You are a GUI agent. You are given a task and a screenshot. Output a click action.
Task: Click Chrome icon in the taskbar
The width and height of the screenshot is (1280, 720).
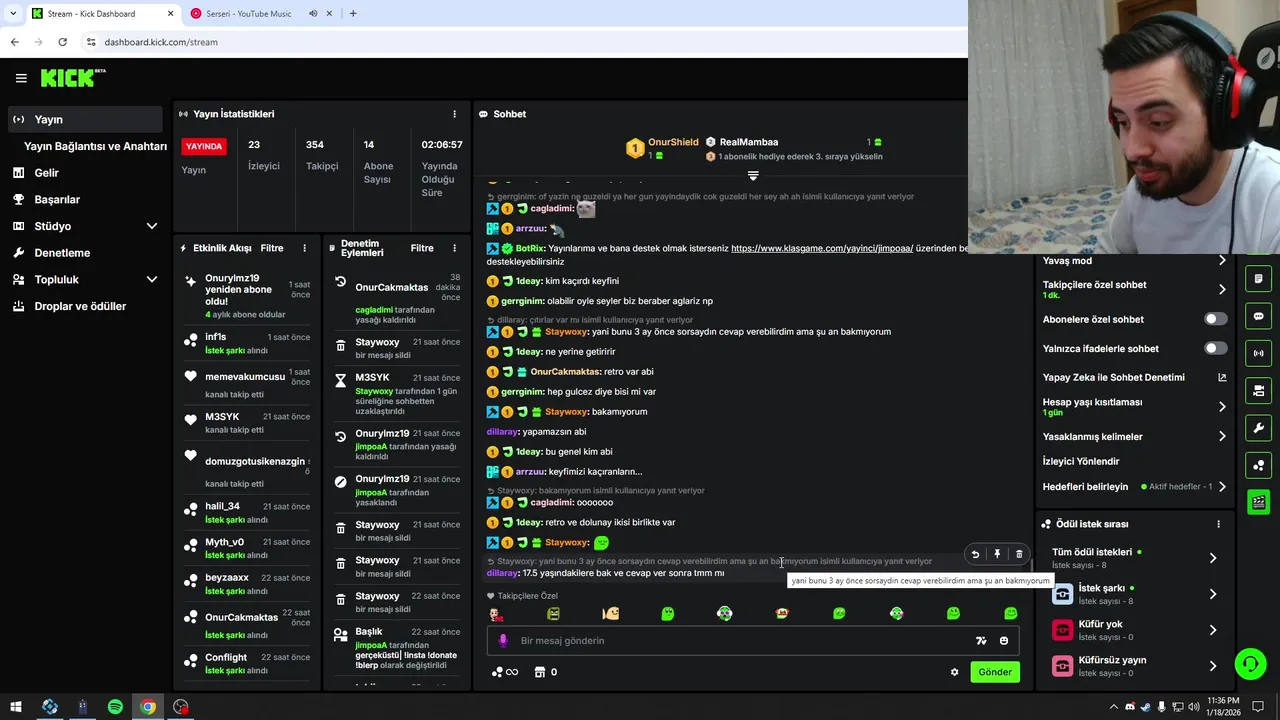tap(148, 707)
